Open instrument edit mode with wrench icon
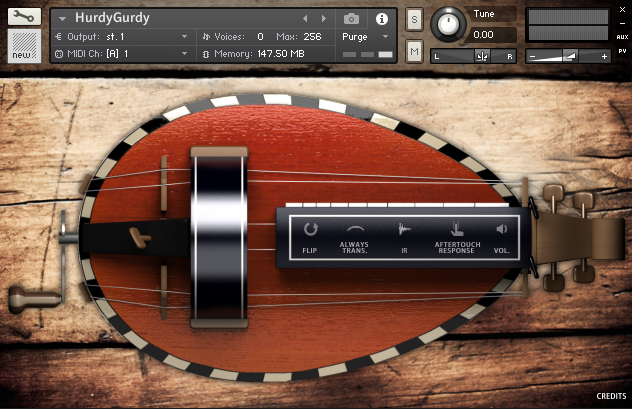632x409 pixels. tap(24, 16)
